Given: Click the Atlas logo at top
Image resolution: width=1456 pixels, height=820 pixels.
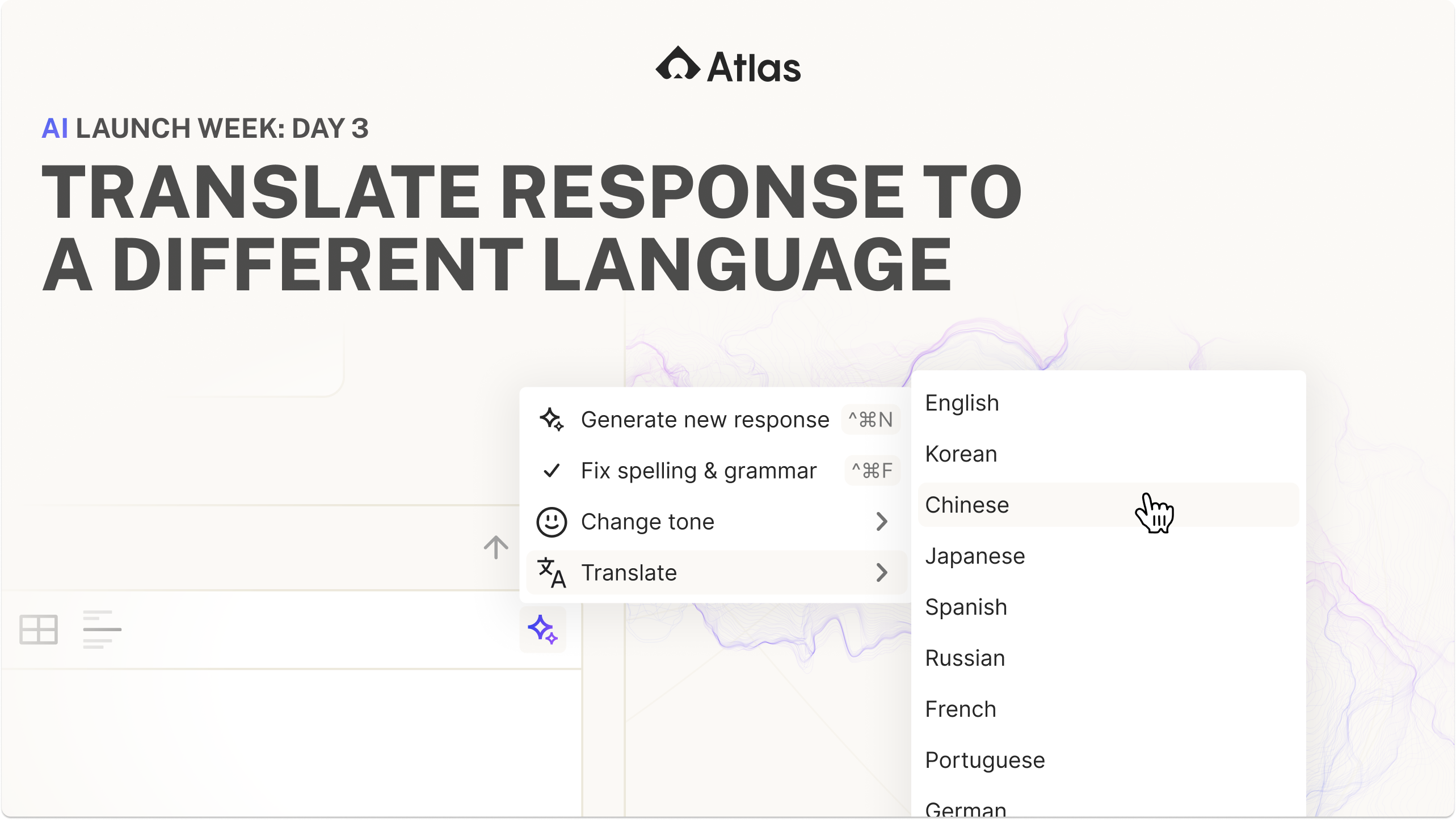Looking at the screenshot, I should pos(728,66).
